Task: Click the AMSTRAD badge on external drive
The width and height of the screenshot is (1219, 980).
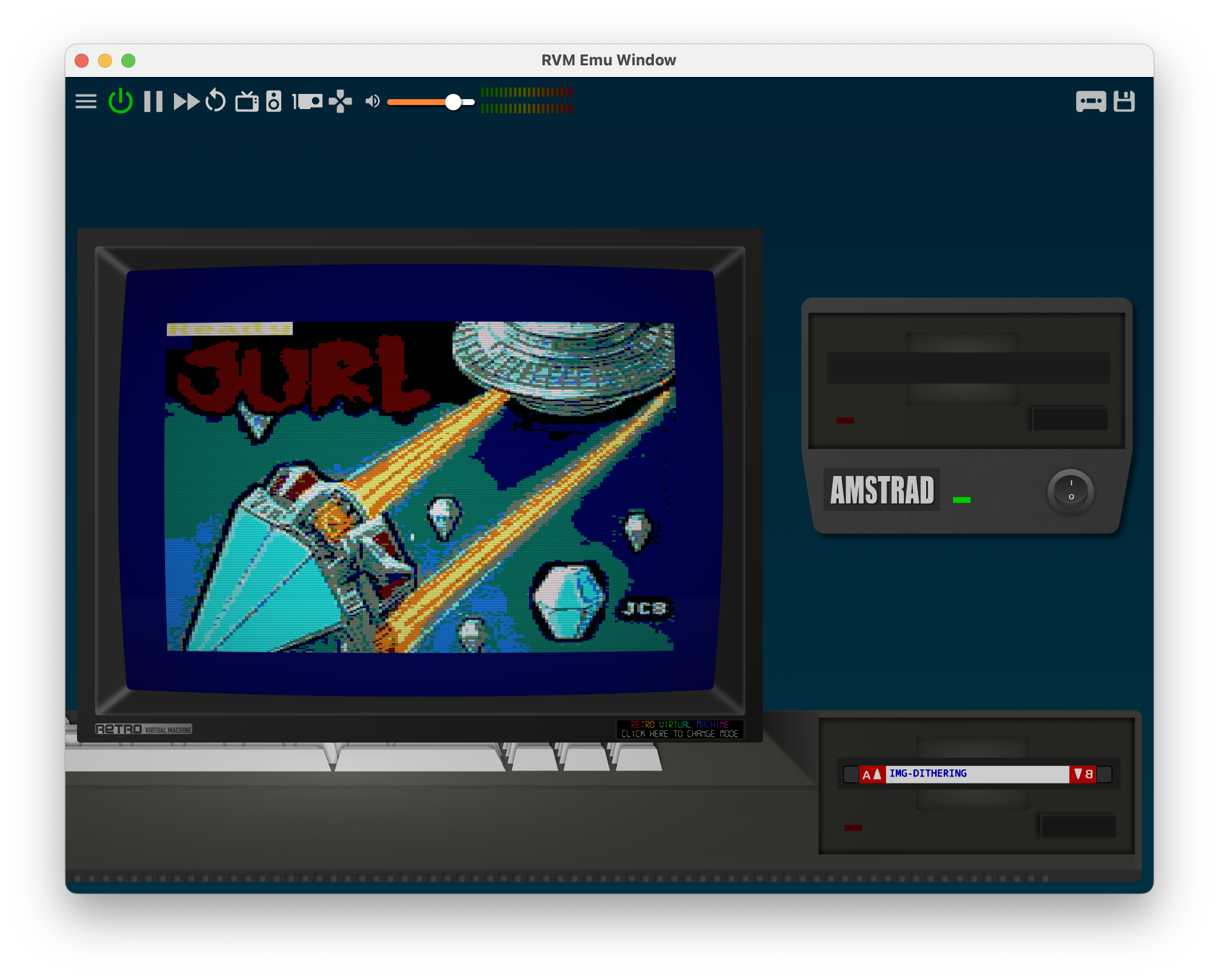Action: [882, 489]
